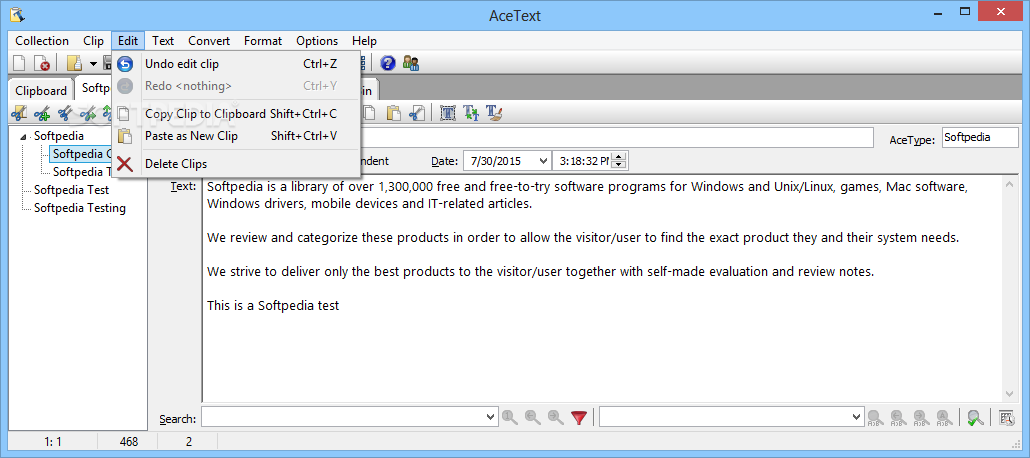
Task: Click the '468' value in status bar
Action: [x=129, y=442]
